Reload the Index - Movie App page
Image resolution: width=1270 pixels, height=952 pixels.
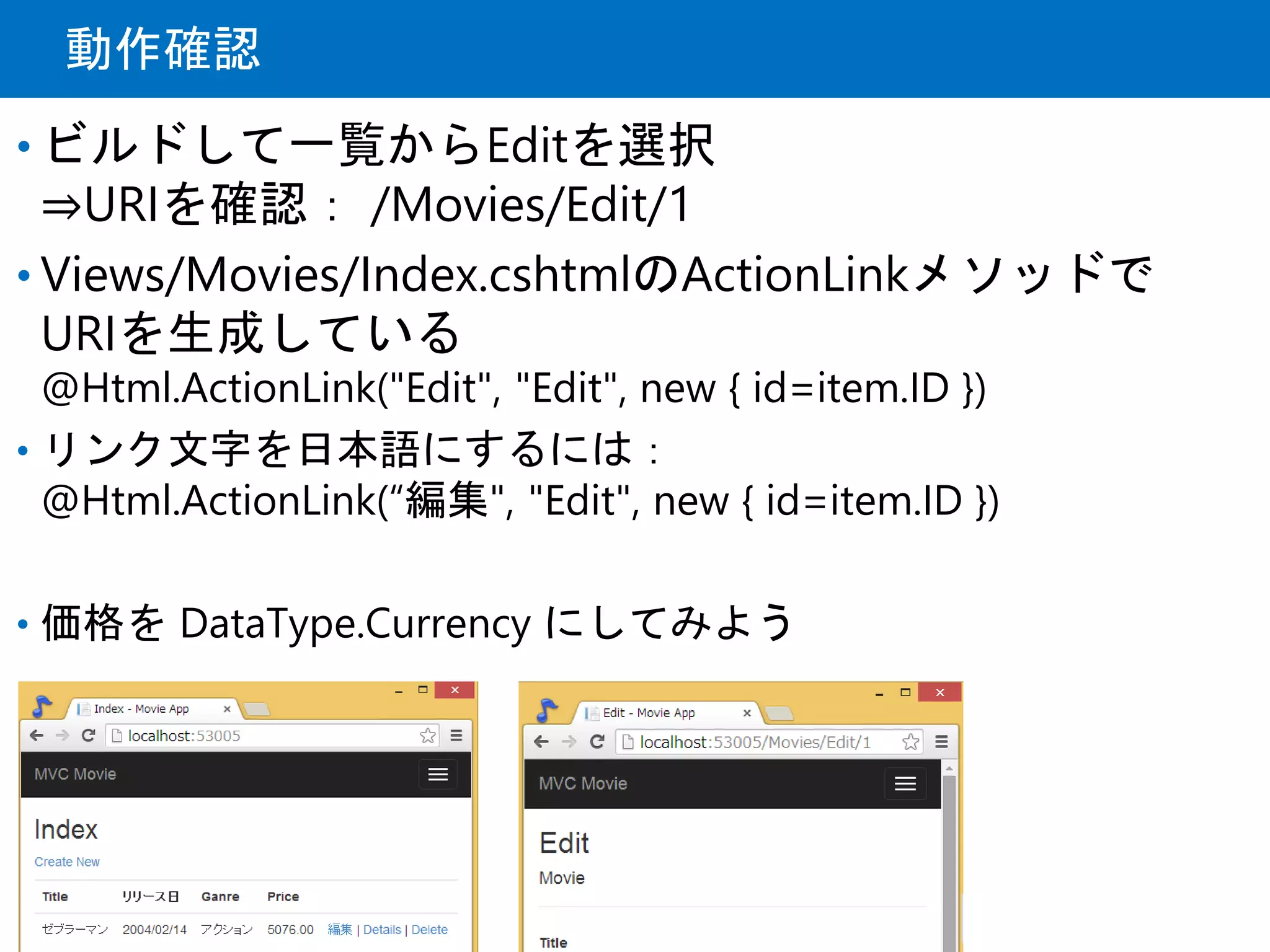coord(89,736)
